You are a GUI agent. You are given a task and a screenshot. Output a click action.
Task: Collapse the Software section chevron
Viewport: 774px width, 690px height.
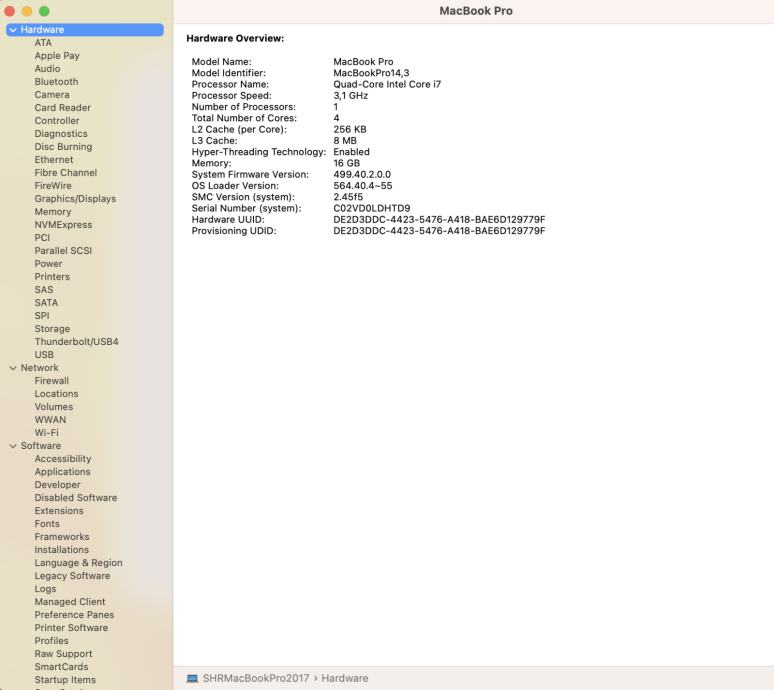[x=13, y=446]
